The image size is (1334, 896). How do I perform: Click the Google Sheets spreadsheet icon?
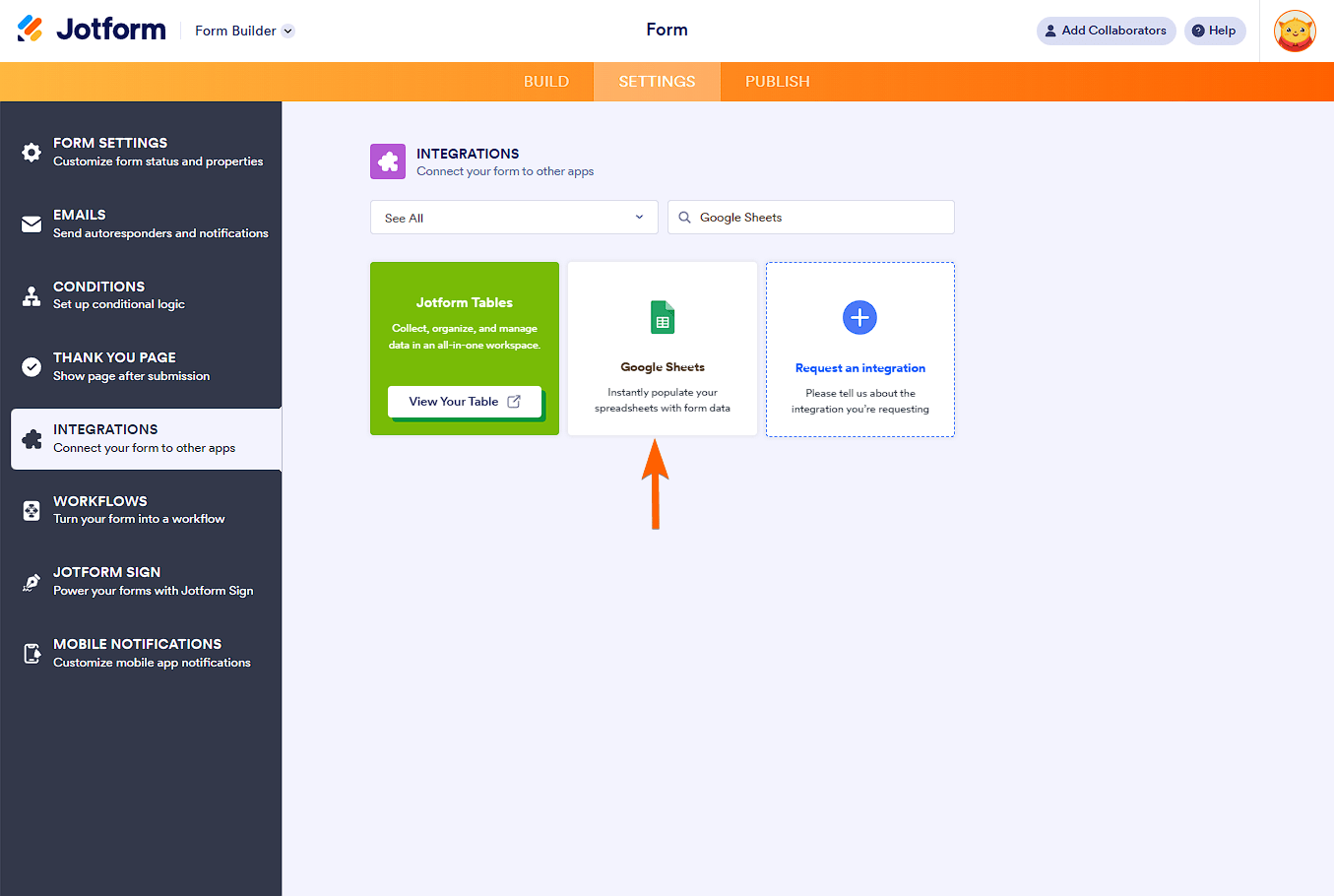pyautogui.click(x=662, y=317)
